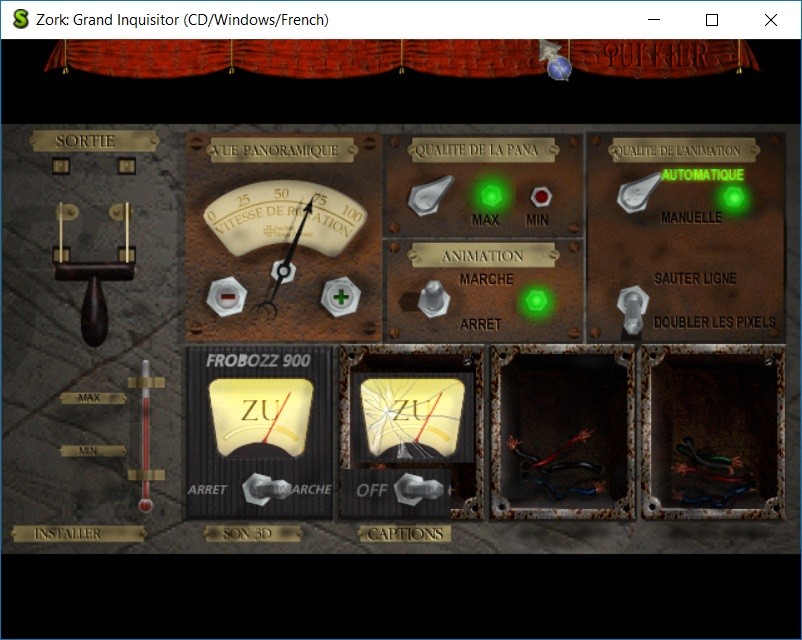802x640 pixels.
Task: Click the DOUBLER LES PIXELS label
Action: (715, 322)
